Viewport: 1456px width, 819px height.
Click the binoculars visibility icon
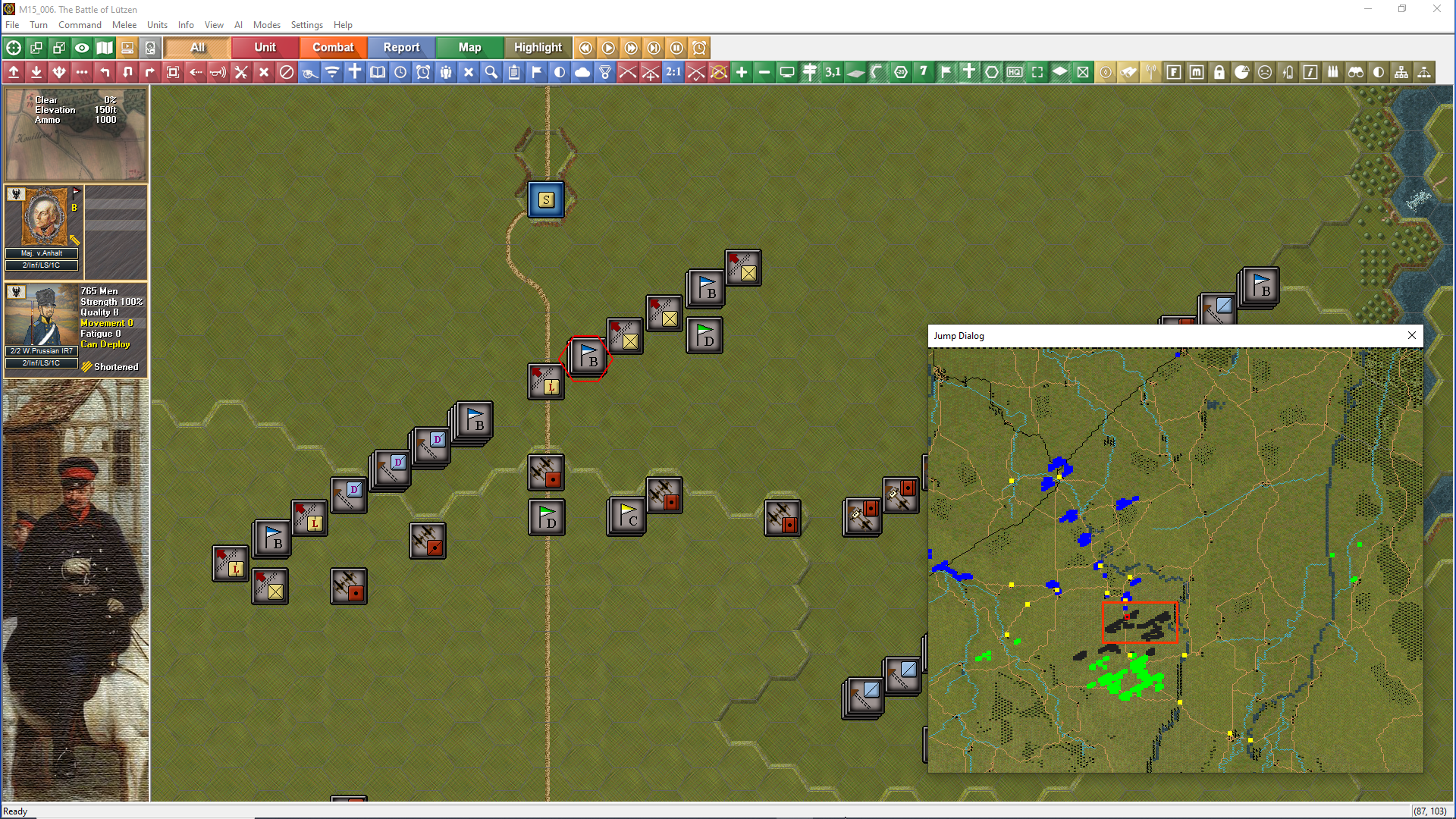[1356, 72]
